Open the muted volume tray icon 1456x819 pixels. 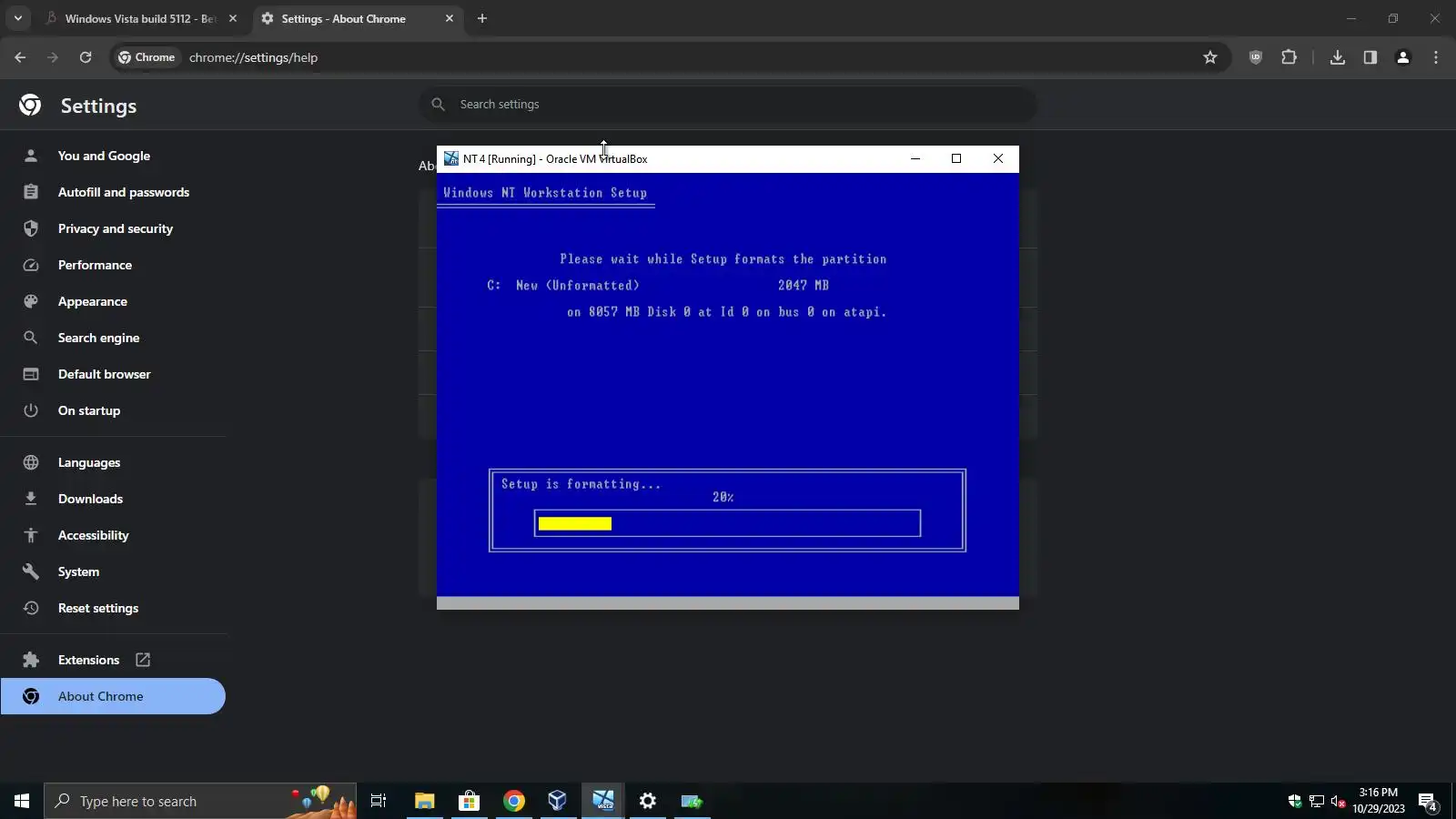(1339, 801)
